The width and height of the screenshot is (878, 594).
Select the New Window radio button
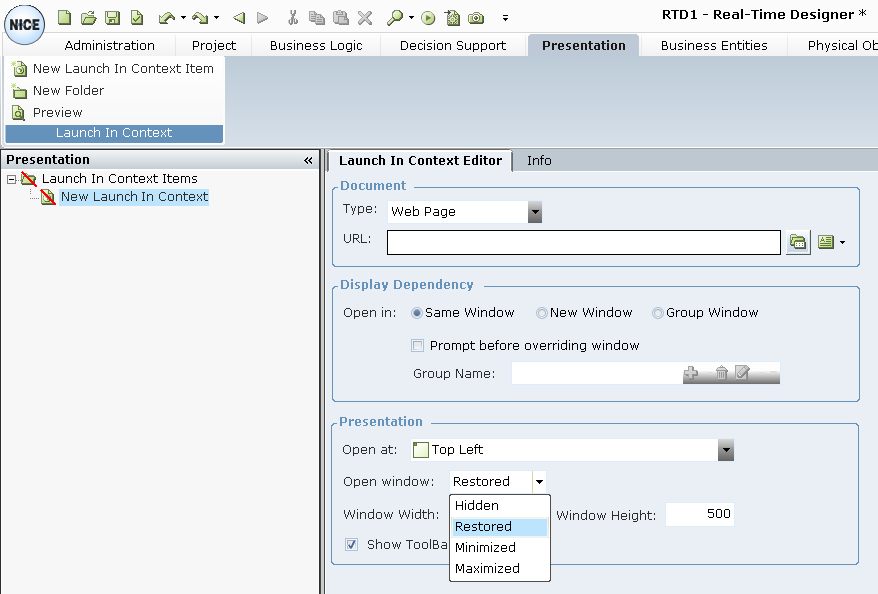click(542, 313)
